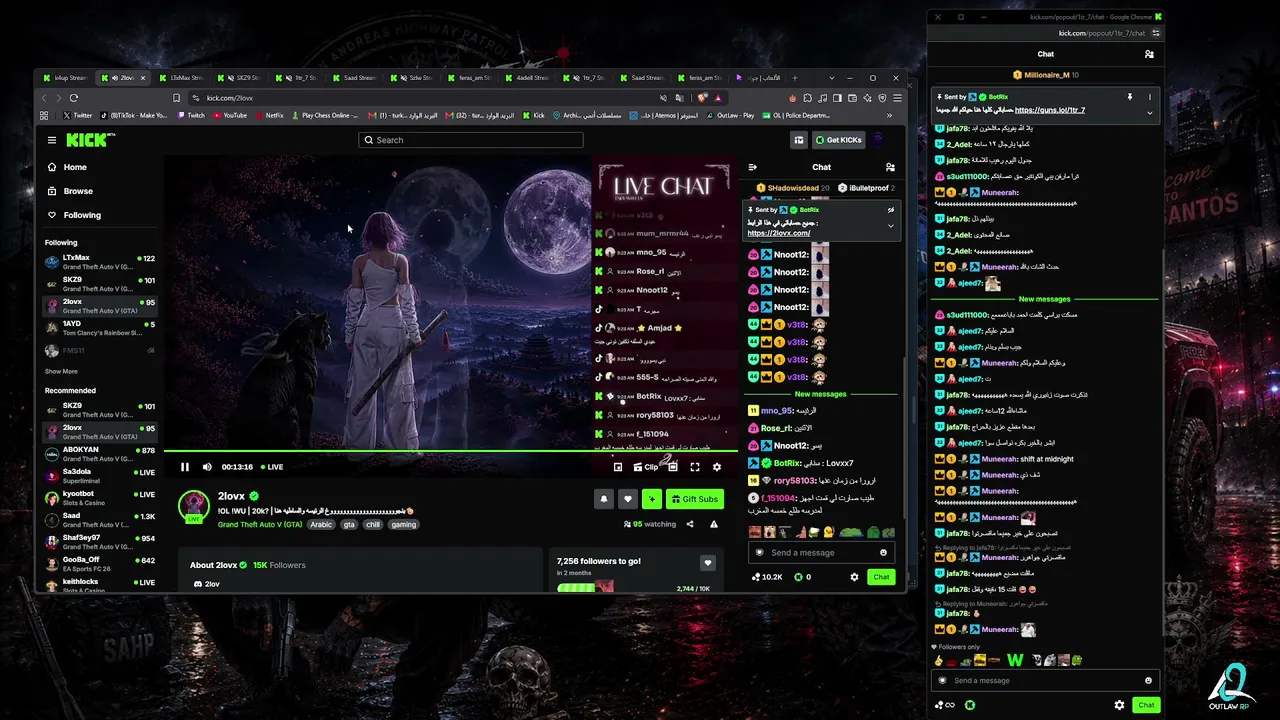
Task: Open YouTube bookmark in bookmarks bar
Action: tap(230, 115)
